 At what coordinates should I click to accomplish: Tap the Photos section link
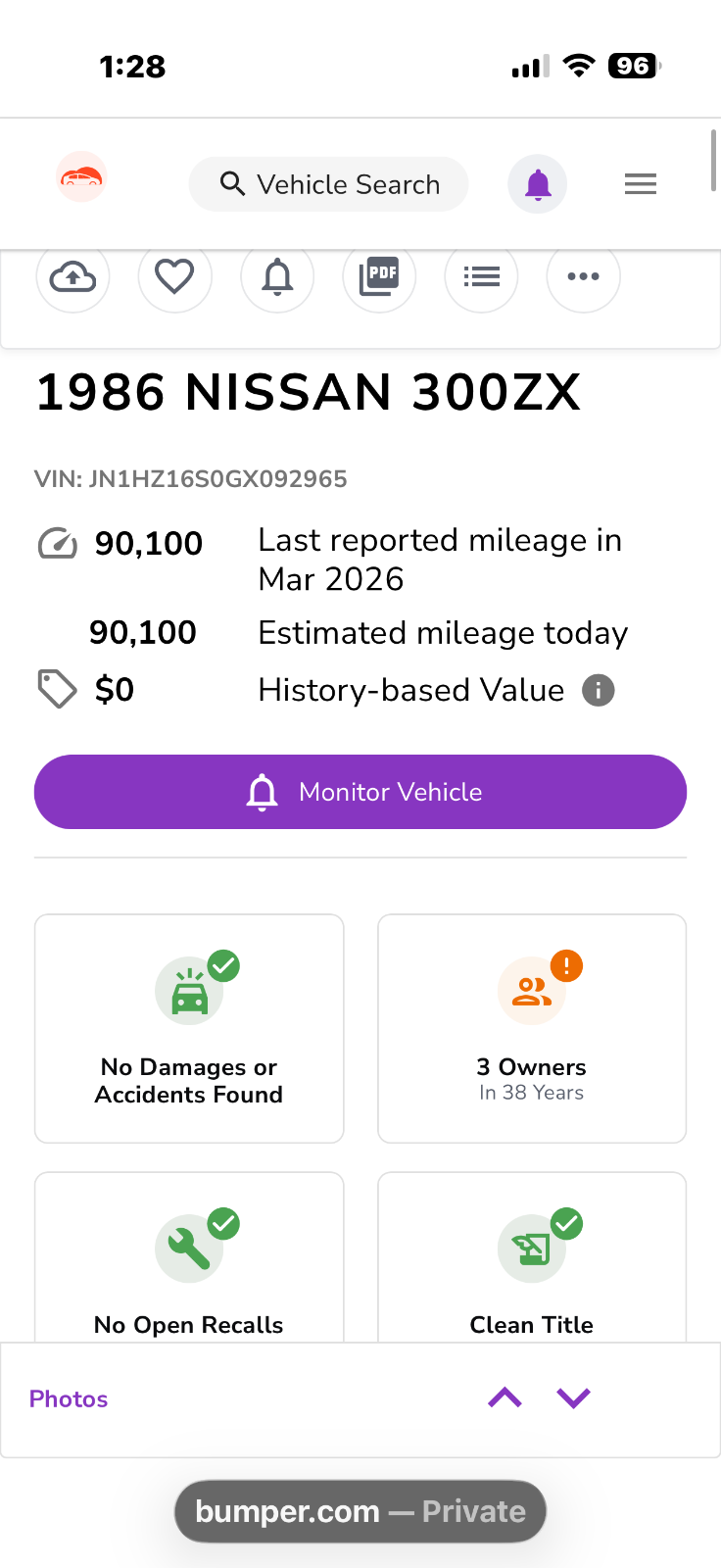[69, 1398]
